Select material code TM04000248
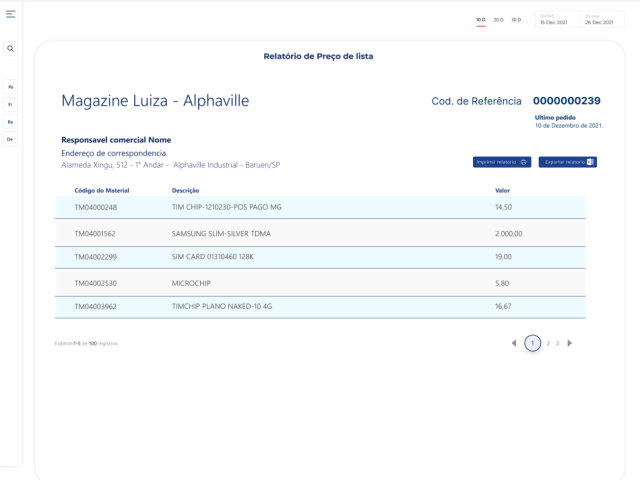 coord(96,207)
